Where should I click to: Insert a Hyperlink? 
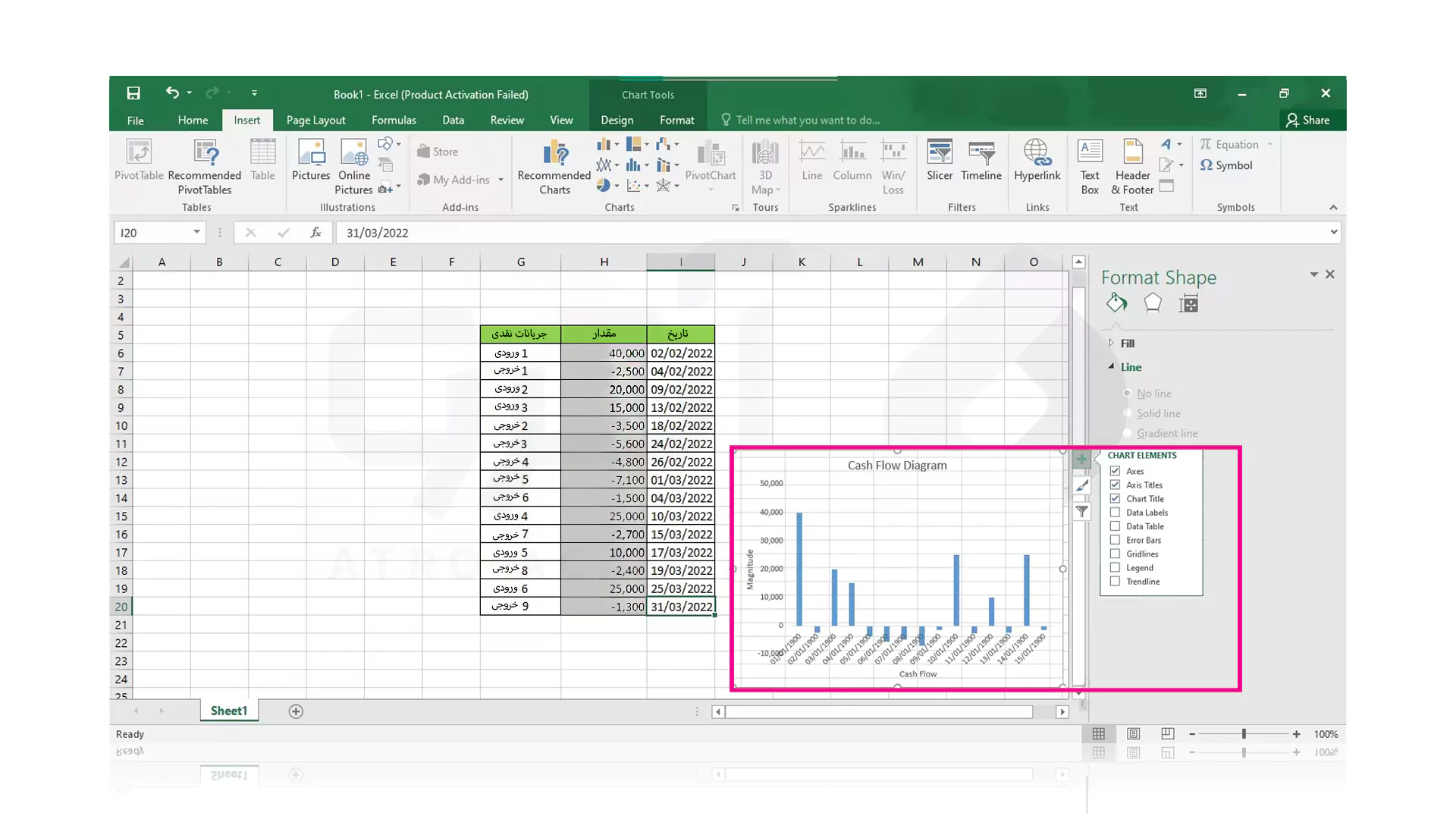tap(1037, 160)
